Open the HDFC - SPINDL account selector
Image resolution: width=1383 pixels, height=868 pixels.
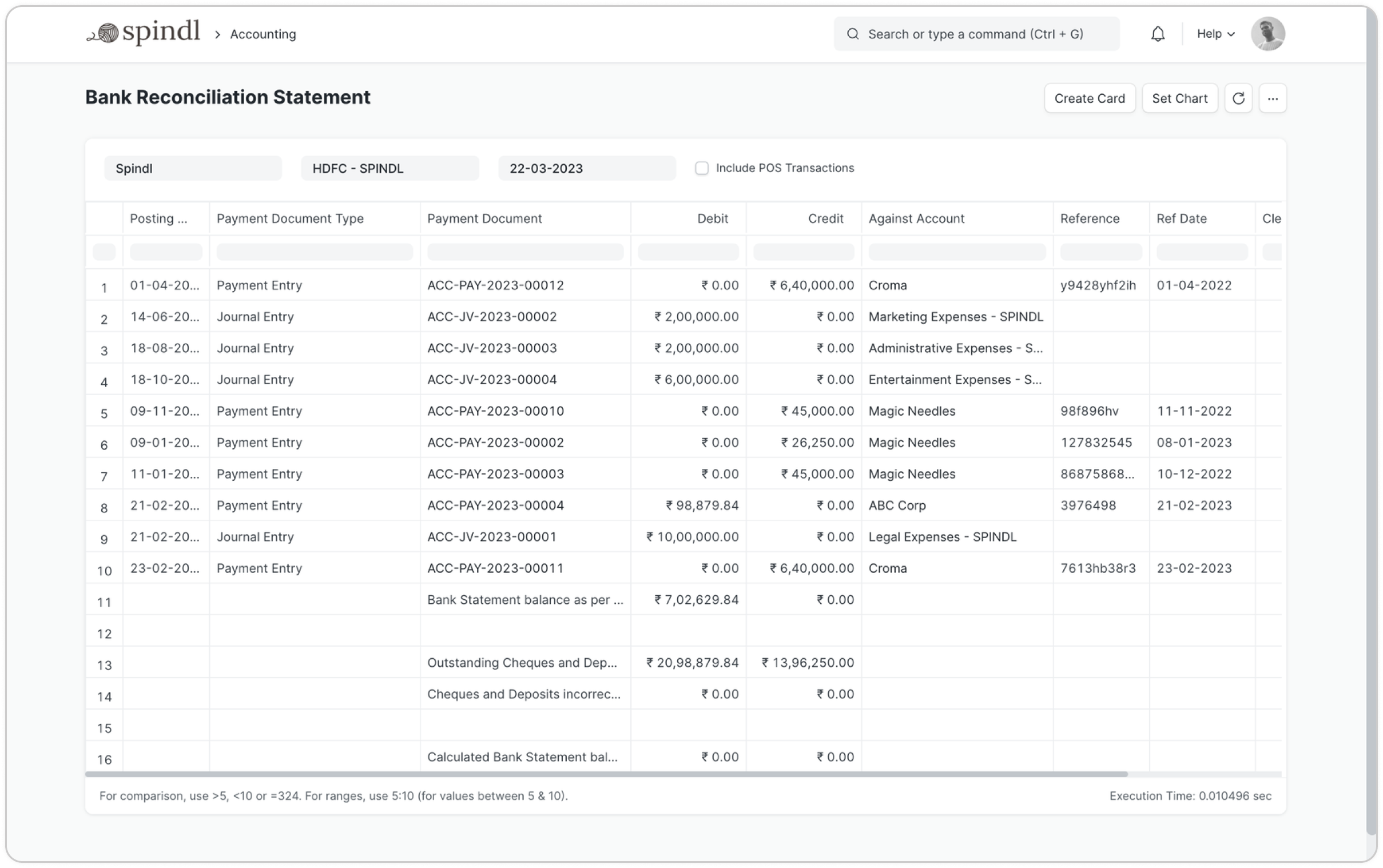[x=390, y=168]
